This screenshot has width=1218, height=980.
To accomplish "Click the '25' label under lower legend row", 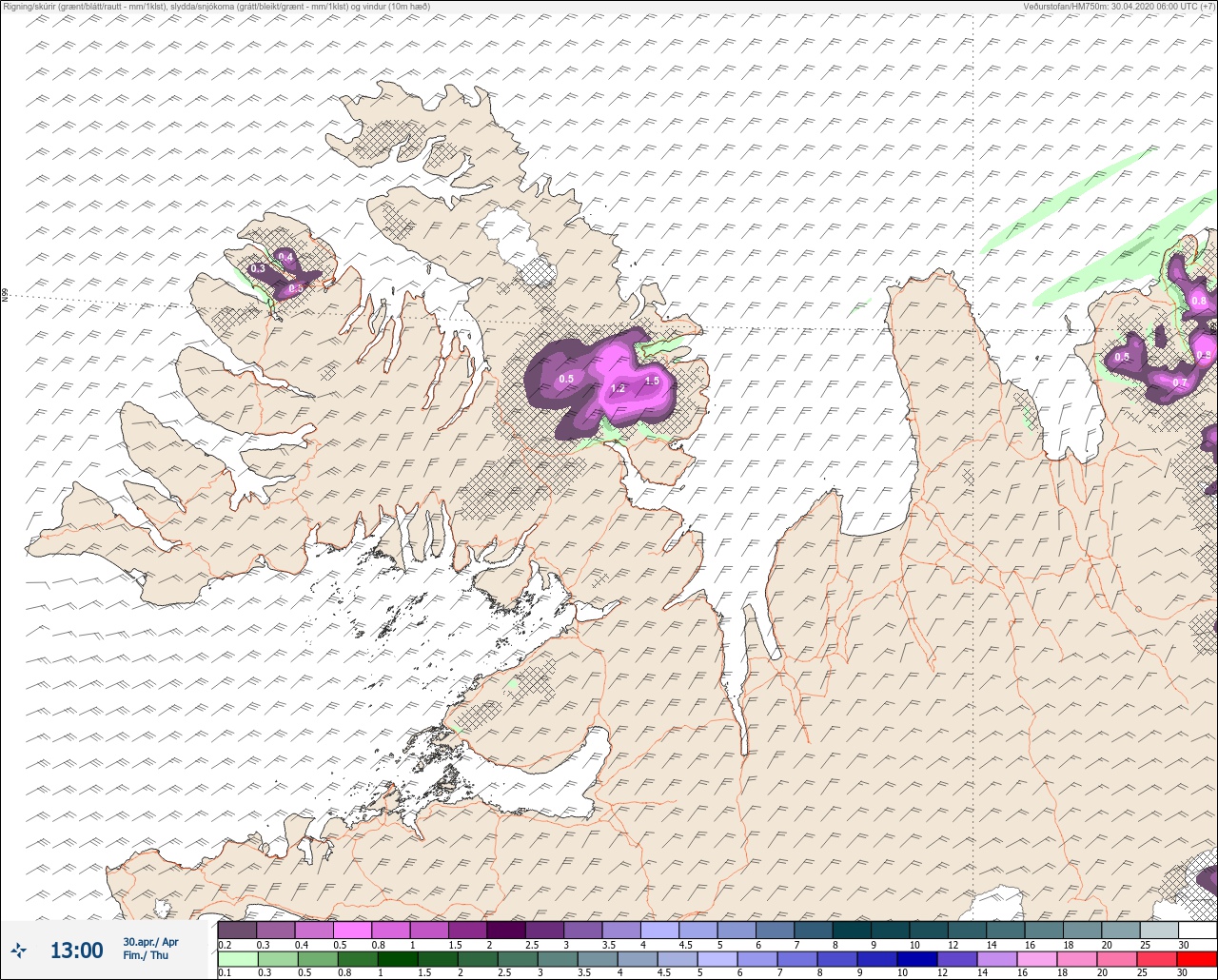I will [x=1142, y=972].
